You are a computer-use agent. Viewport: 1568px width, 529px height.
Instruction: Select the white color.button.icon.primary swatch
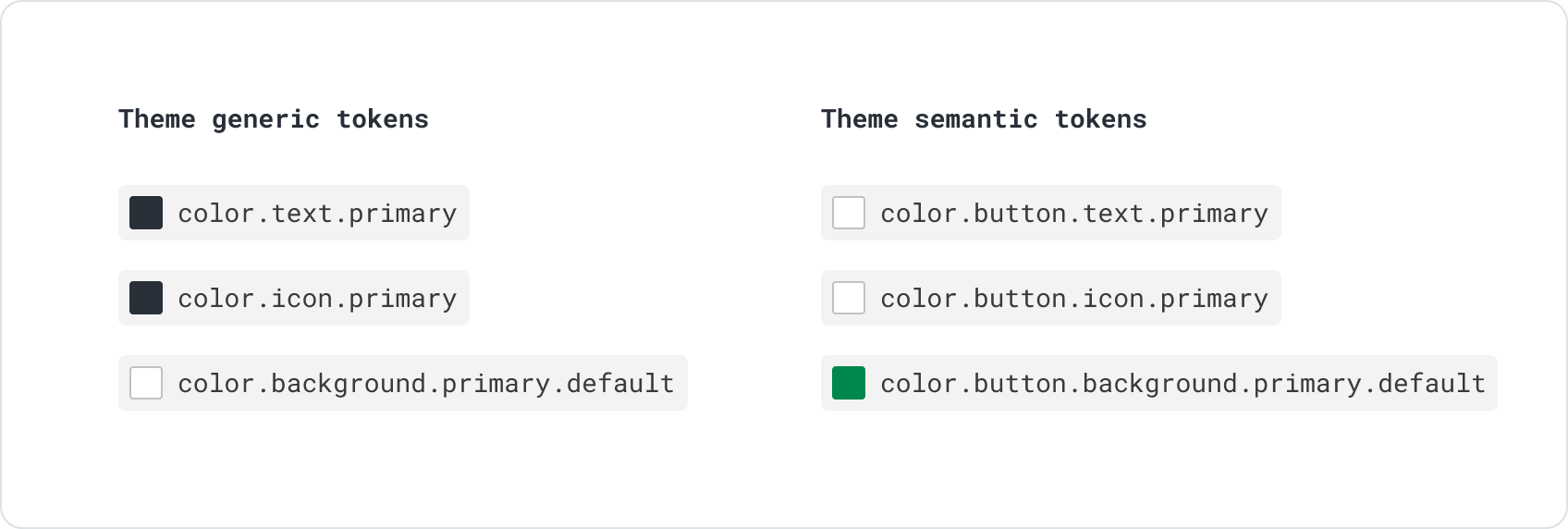pyautogui.click(x=849, y=298)
